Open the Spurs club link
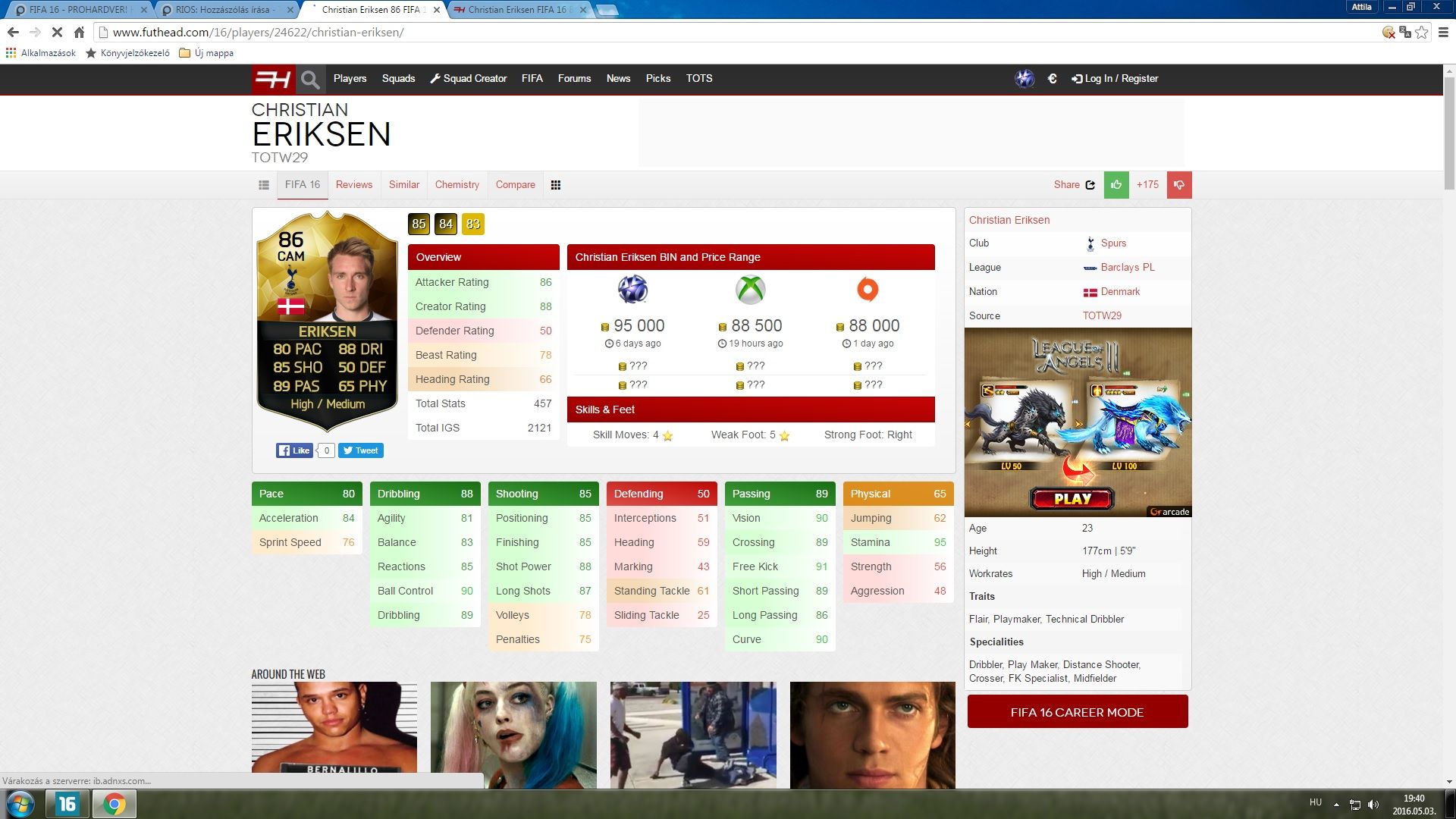 (x=1112, y=243)
